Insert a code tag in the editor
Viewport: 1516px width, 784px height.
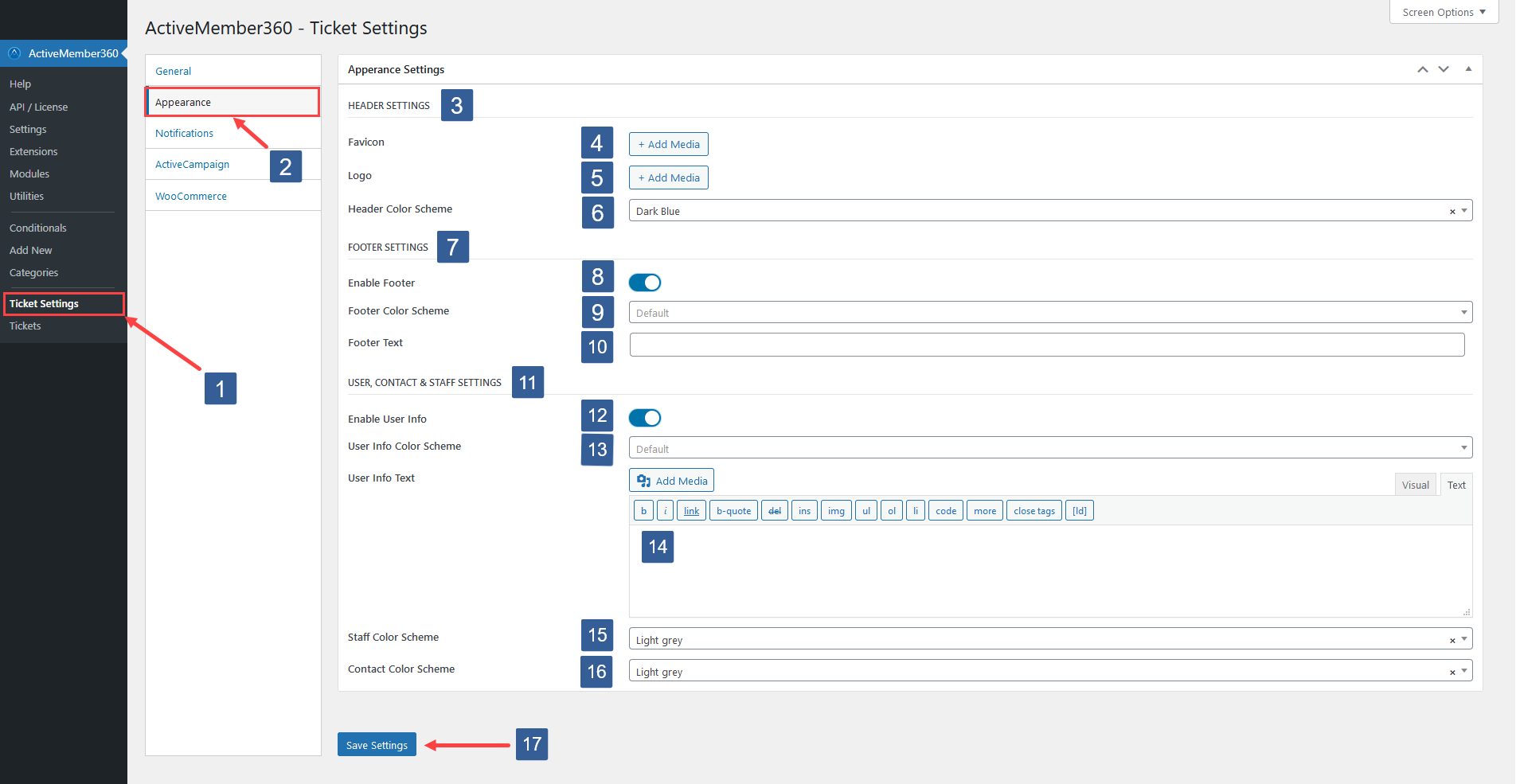[945, 510]
